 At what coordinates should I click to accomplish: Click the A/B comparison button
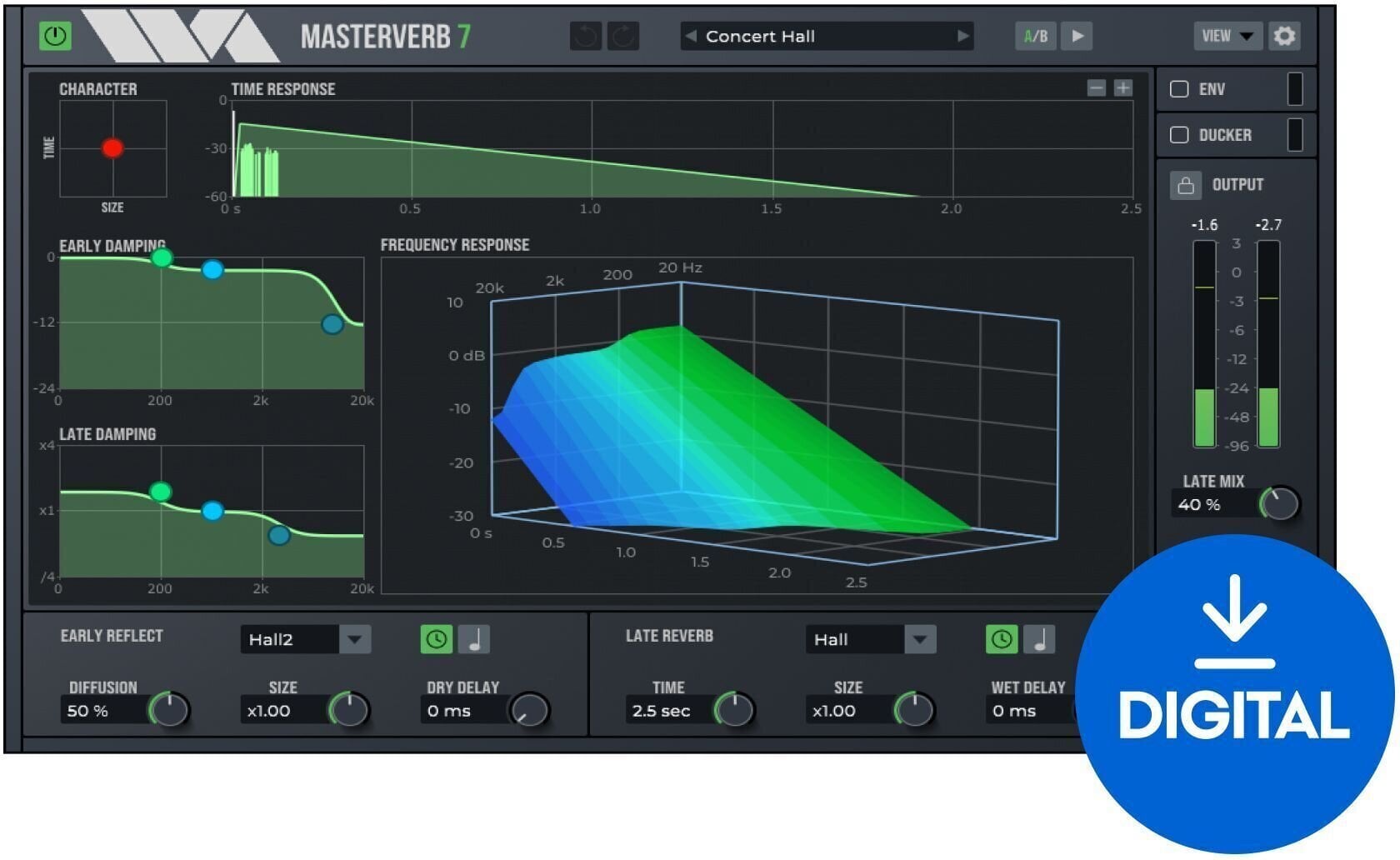click(1034, 36)
